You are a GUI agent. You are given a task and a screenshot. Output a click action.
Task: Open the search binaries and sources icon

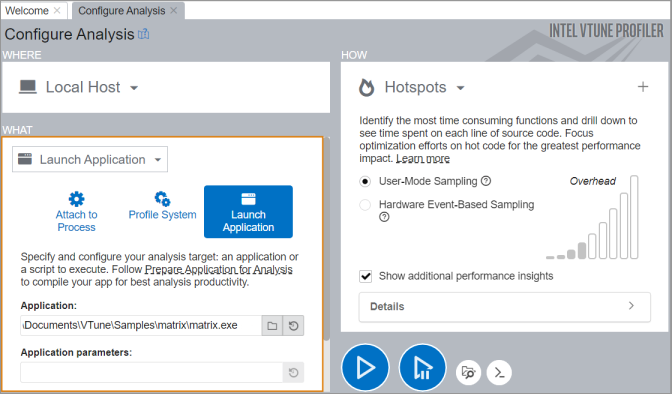click(x=468, y=372)
